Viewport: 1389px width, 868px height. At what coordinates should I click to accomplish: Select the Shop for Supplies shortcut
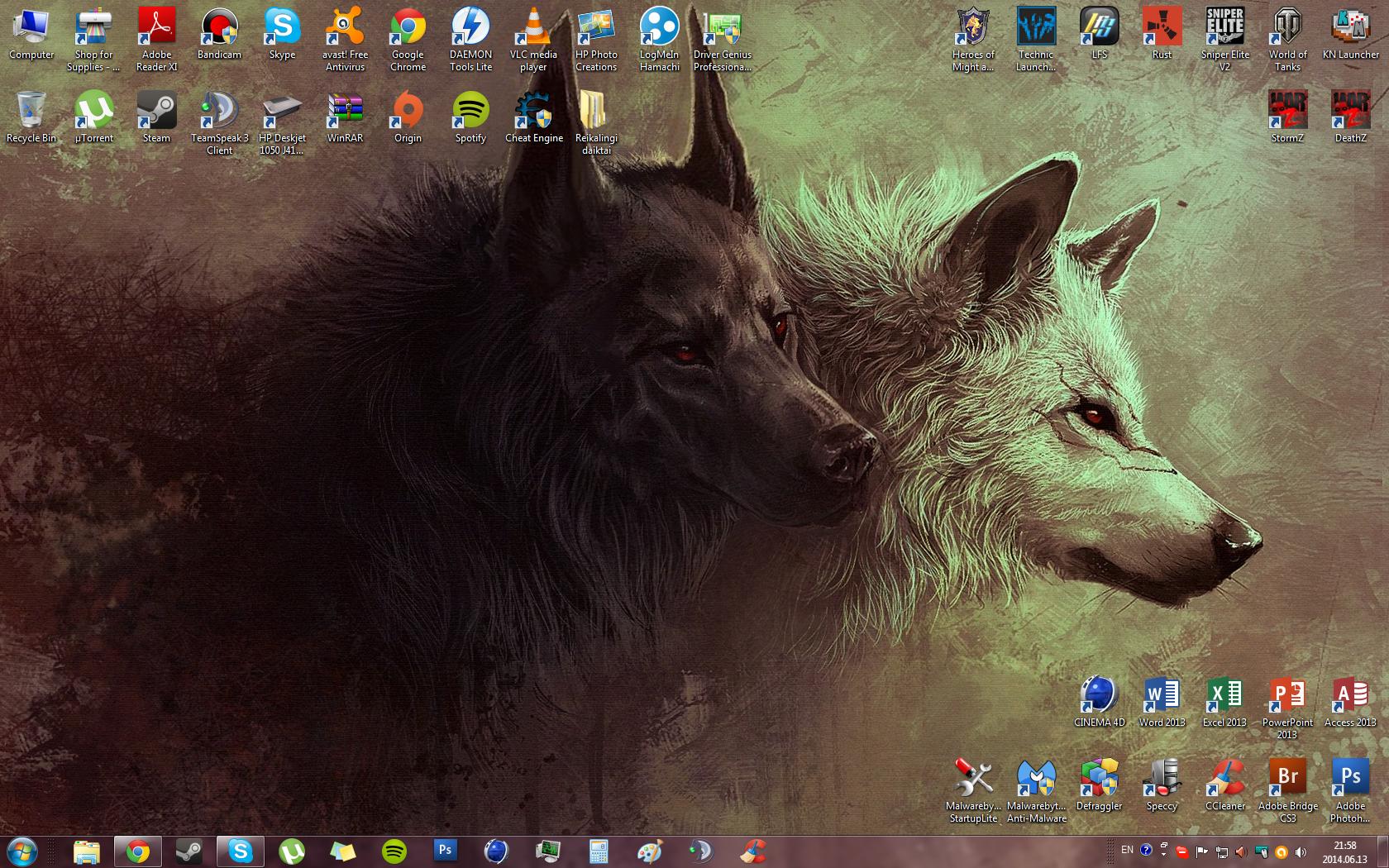pos(94,41)
